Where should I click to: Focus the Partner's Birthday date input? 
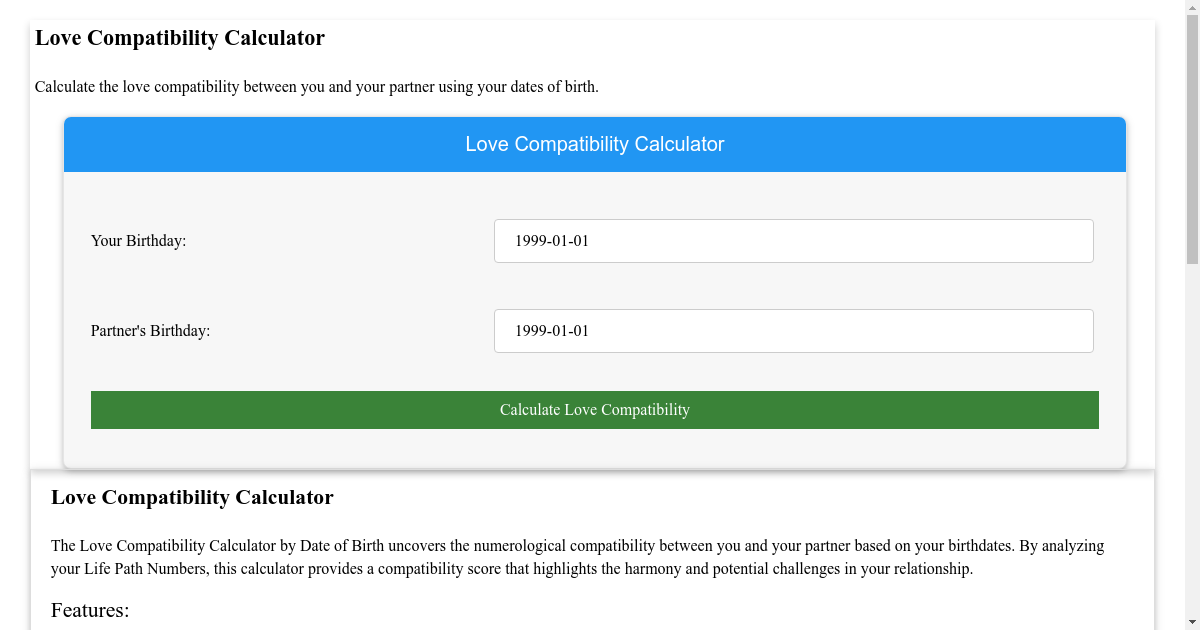click(793, 331)
